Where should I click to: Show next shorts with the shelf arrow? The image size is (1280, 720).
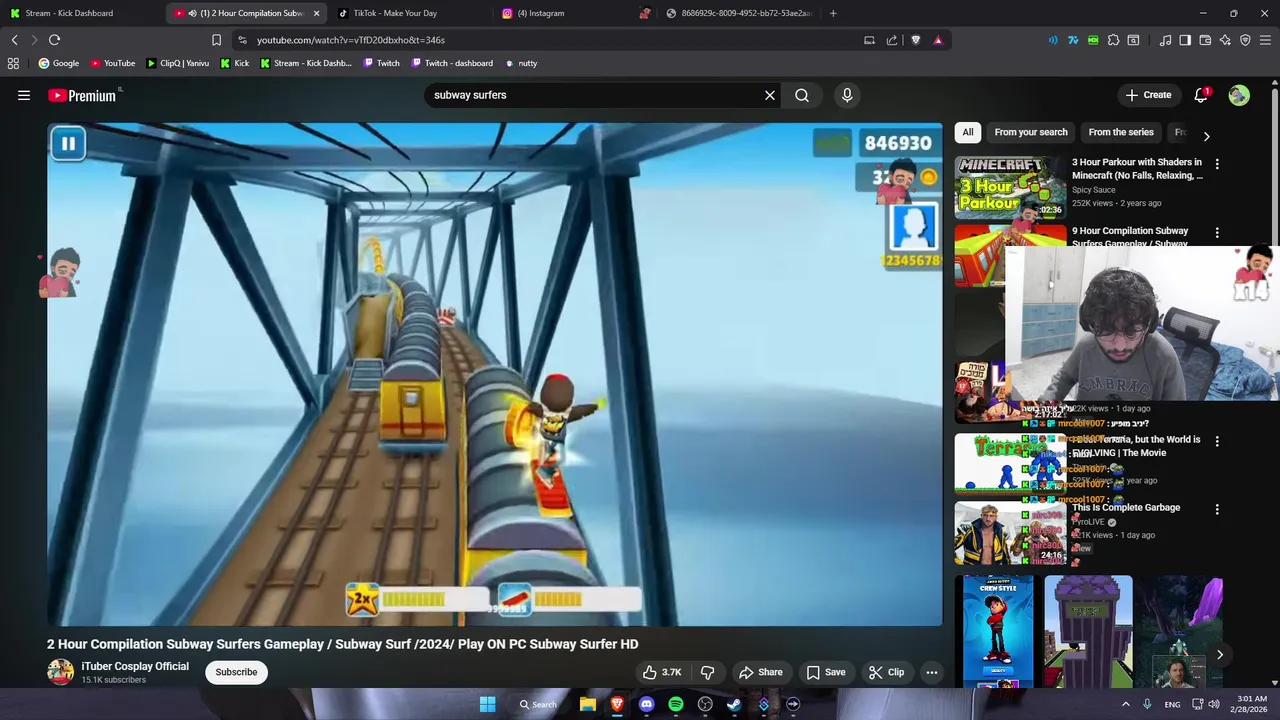coord(1219,655)
